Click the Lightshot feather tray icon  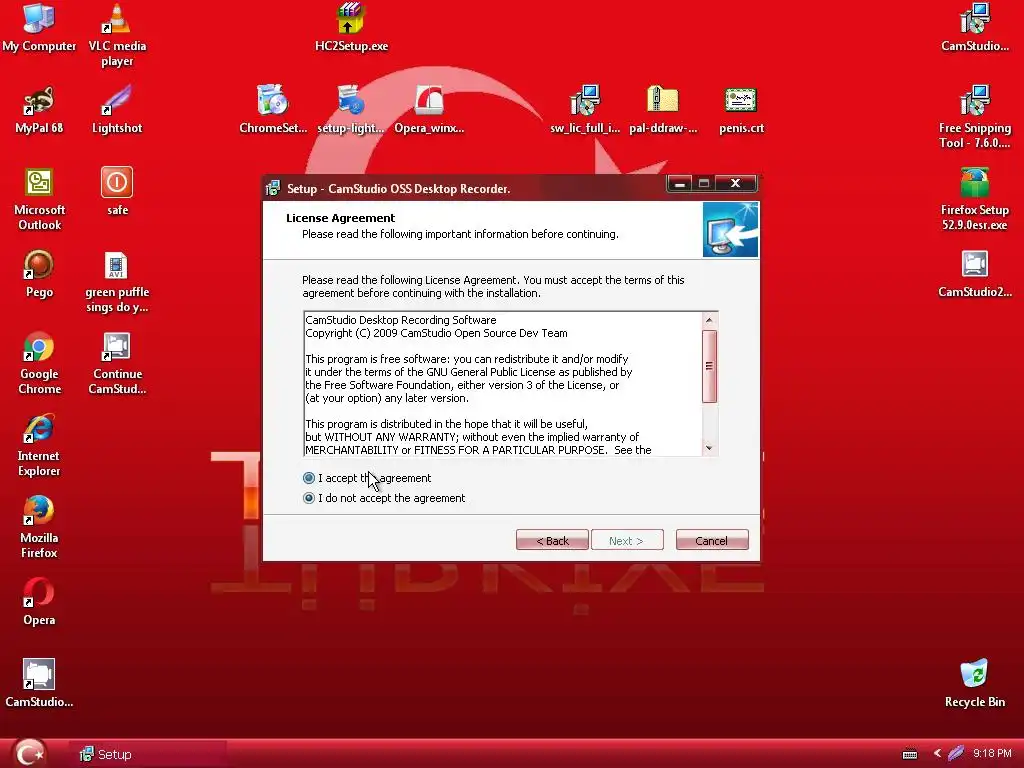coord(956,753)
